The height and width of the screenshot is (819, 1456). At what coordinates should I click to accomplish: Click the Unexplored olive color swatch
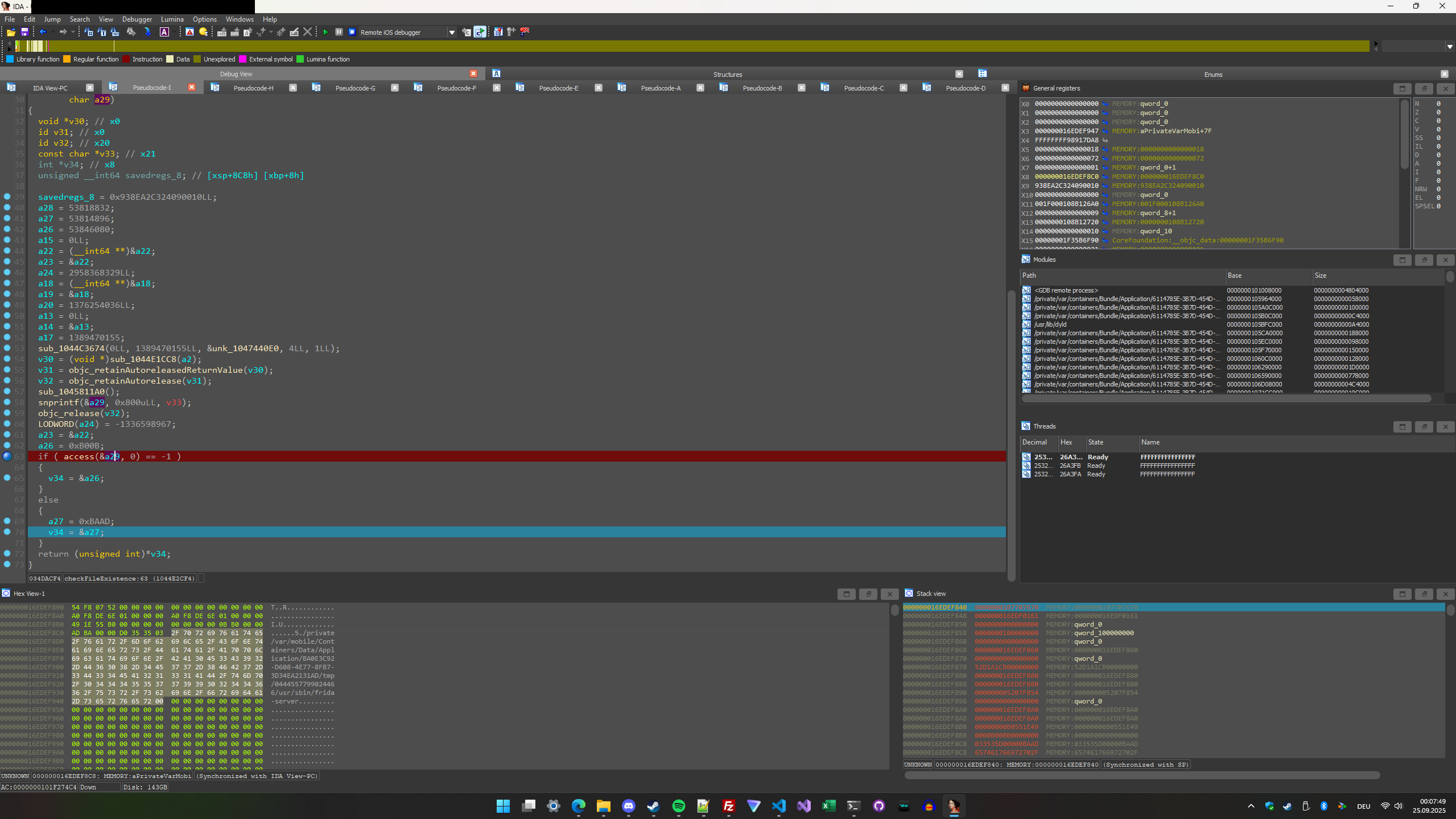click(197, 59)
